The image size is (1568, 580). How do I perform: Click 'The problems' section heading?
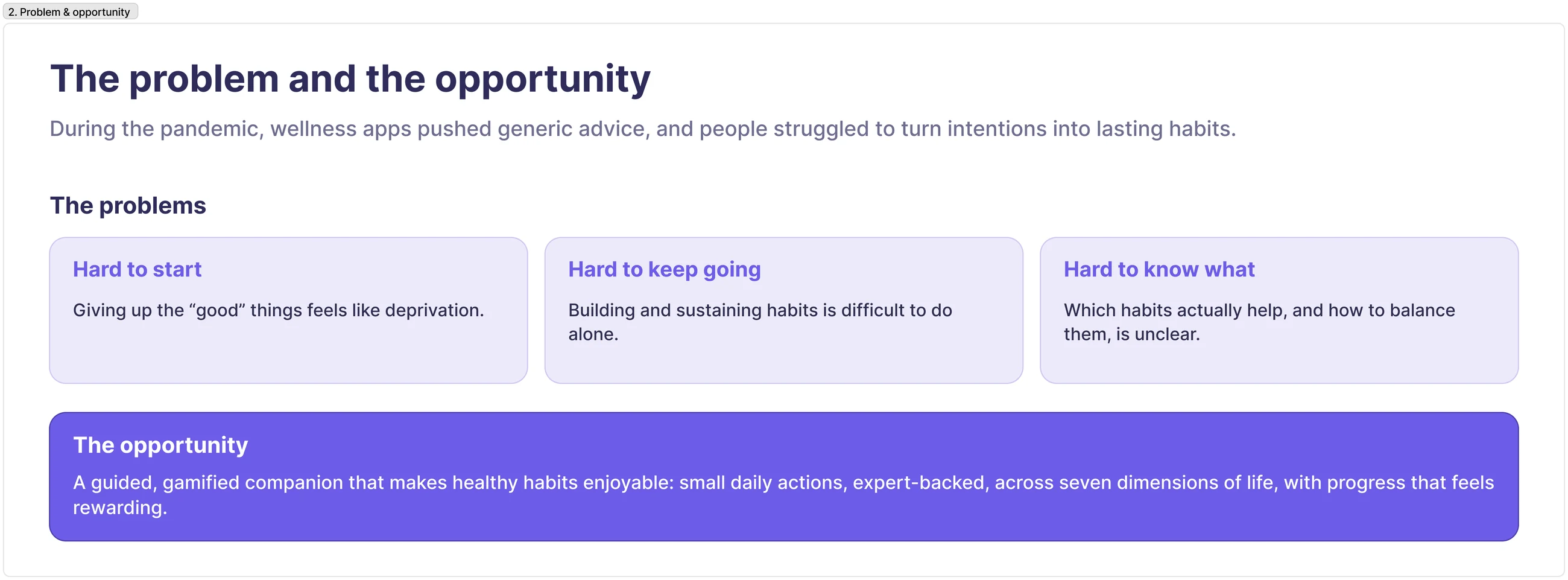pyautogui.click(x=128, y=206)
